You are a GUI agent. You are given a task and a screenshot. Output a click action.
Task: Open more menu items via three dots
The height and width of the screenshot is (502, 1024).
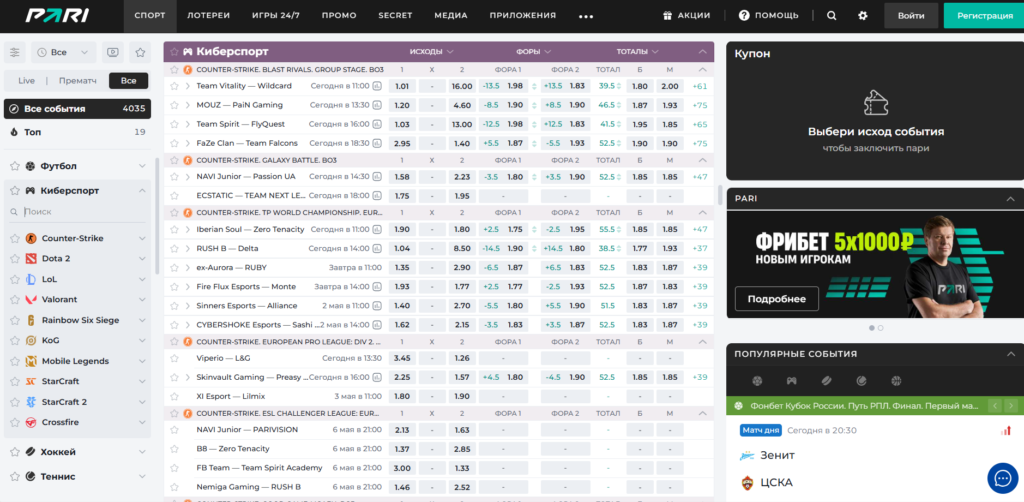tap(586, 16)
